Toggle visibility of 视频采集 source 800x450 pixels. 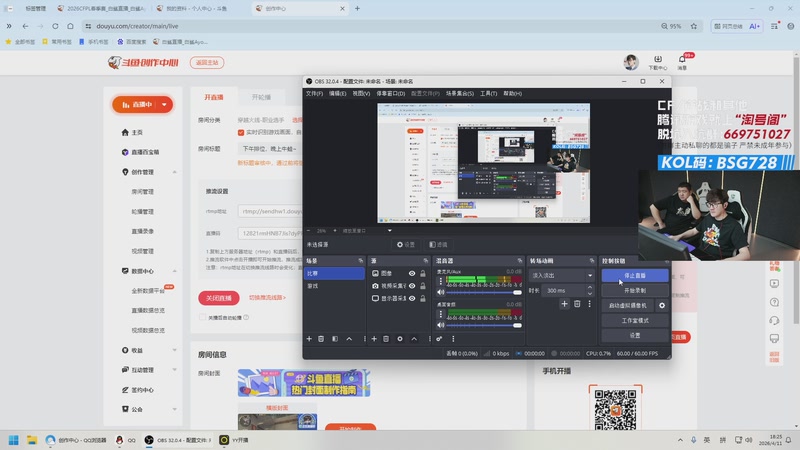point(412,286)
